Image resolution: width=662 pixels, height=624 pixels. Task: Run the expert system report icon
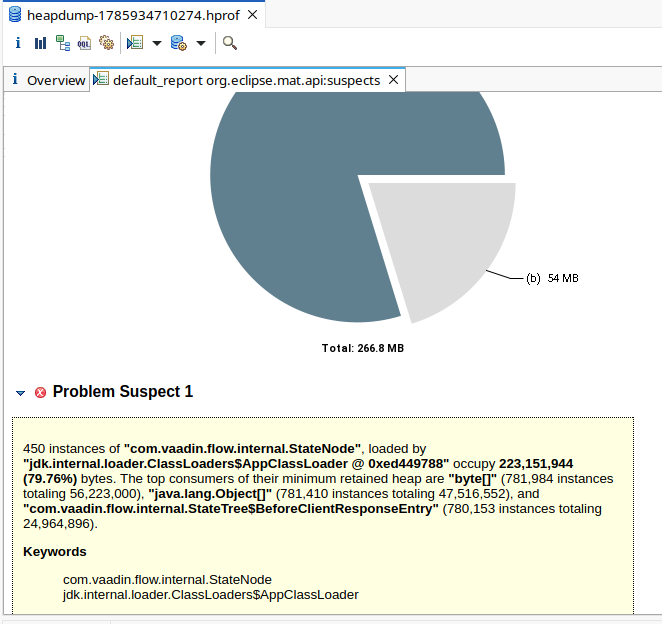135,43
